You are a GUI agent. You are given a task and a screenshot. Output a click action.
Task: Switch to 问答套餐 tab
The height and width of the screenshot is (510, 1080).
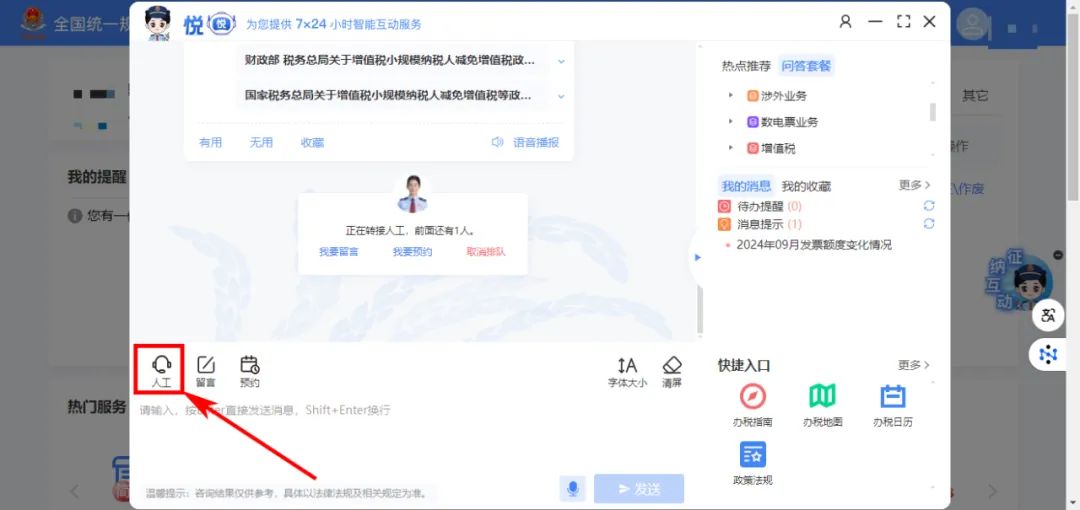(806, 66)
